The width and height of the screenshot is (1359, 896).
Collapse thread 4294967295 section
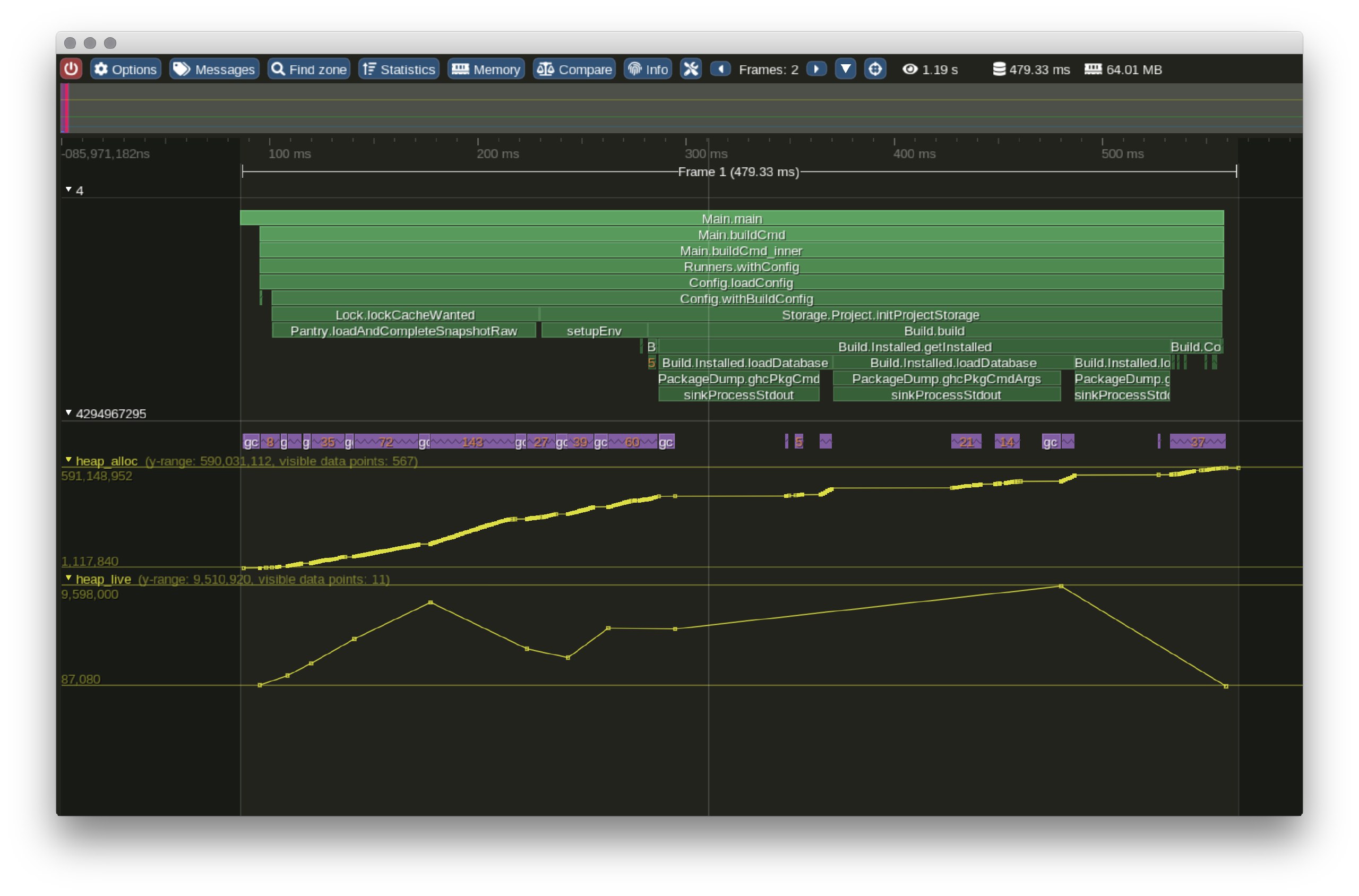coord(68,412)
